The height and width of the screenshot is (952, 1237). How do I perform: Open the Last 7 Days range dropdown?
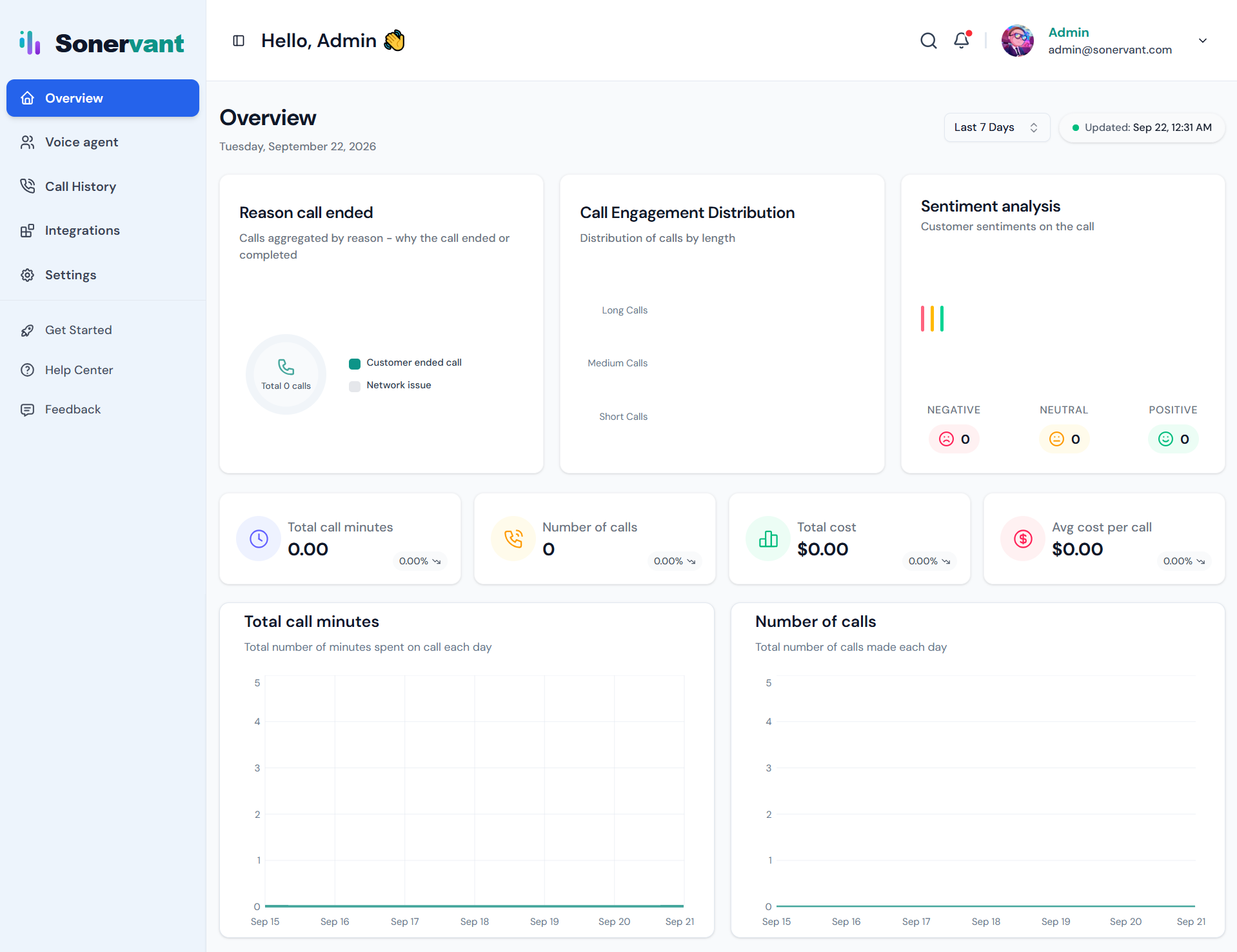tap(996, 127)
